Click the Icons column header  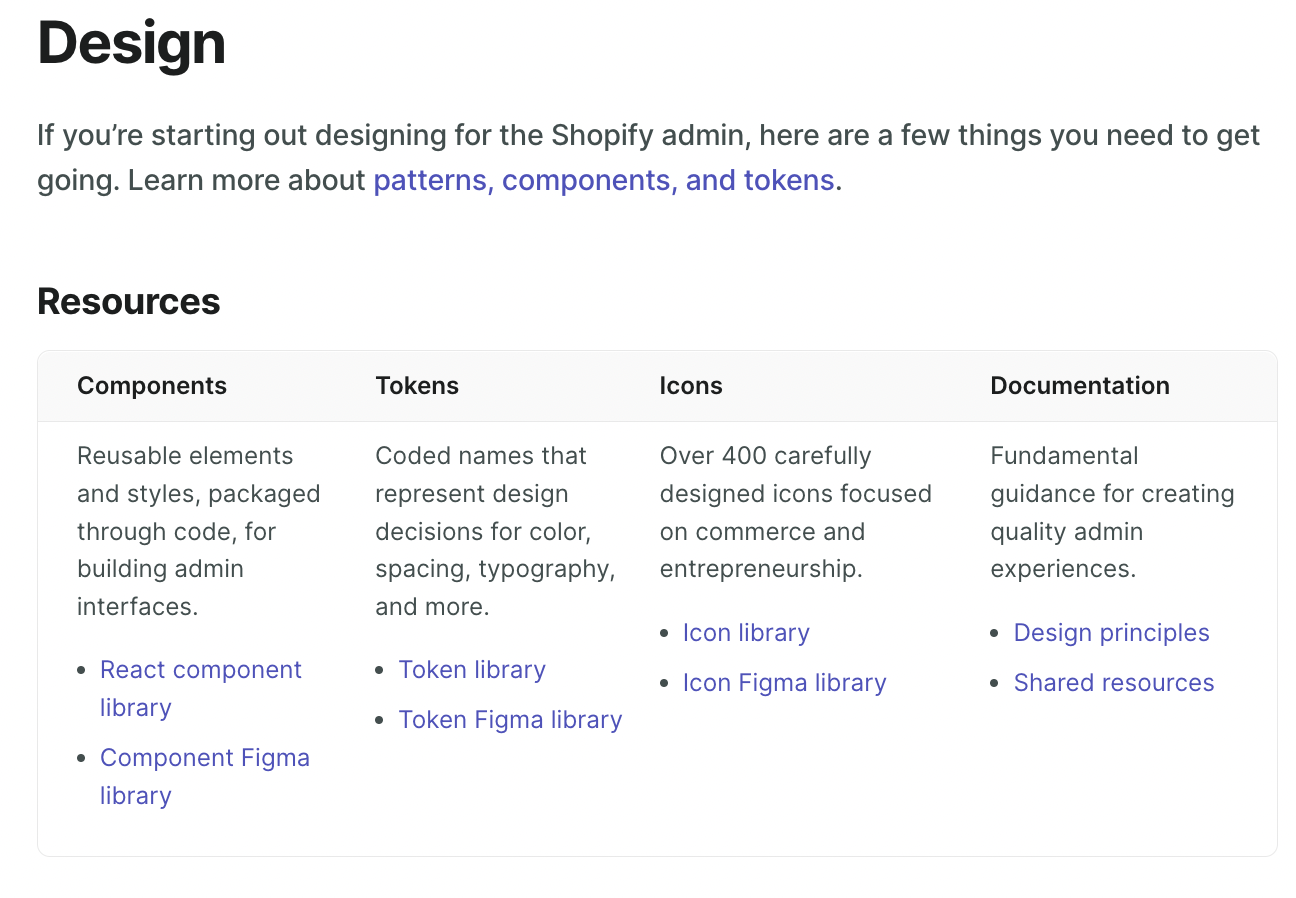click(x=691, y=386)
